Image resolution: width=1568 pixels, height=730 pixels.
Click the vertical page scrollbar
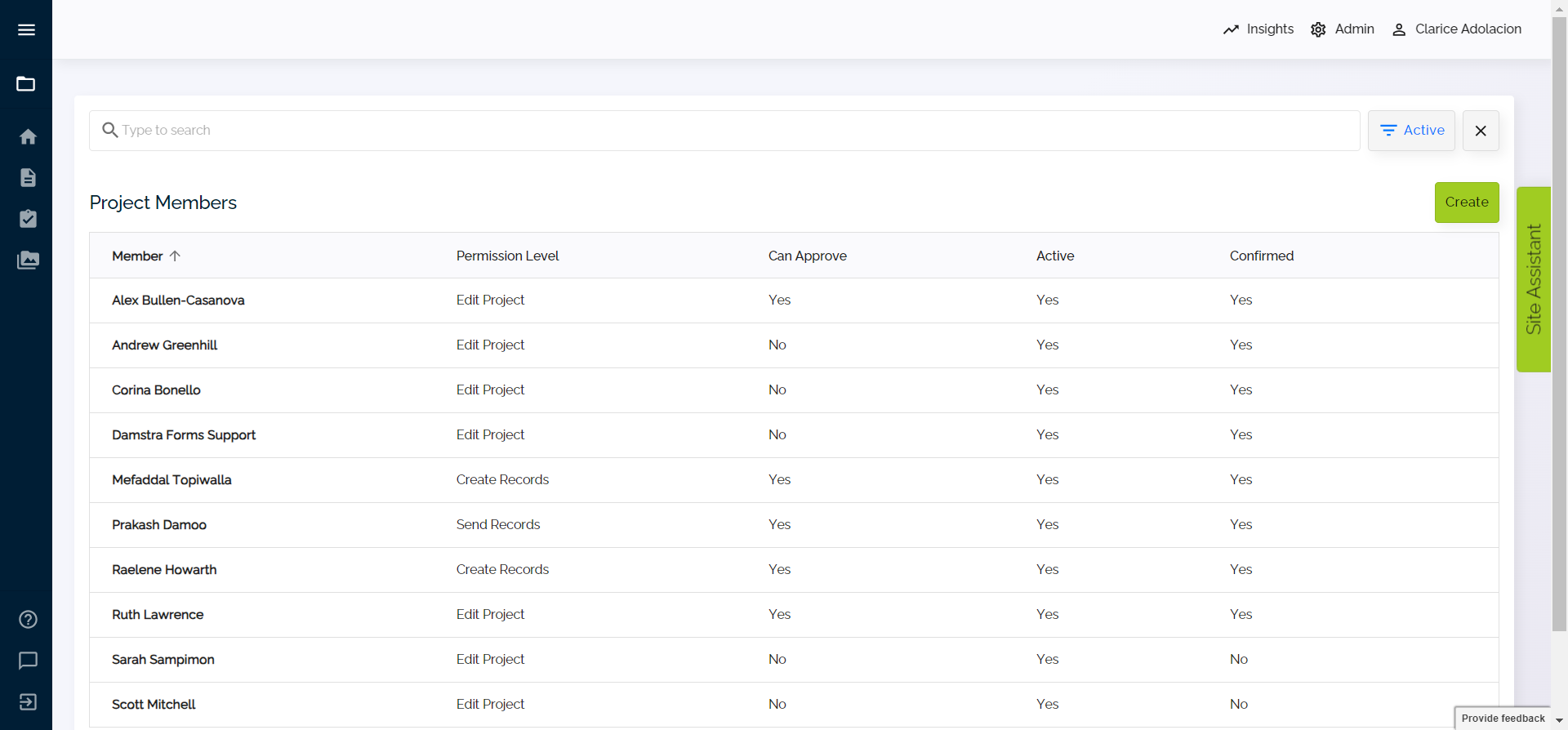point(1559,327)
